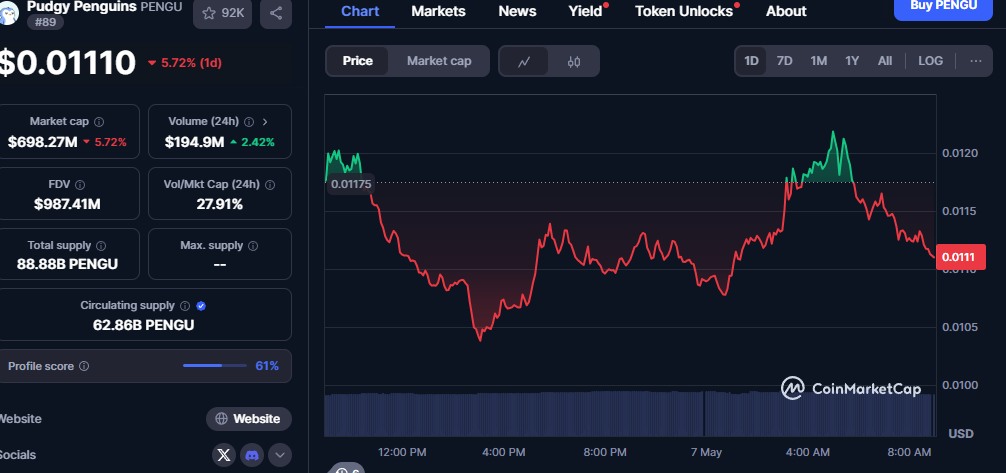Click the 5.72% (1d) price change
The image size is (1006, 473).
pos(185,63)
